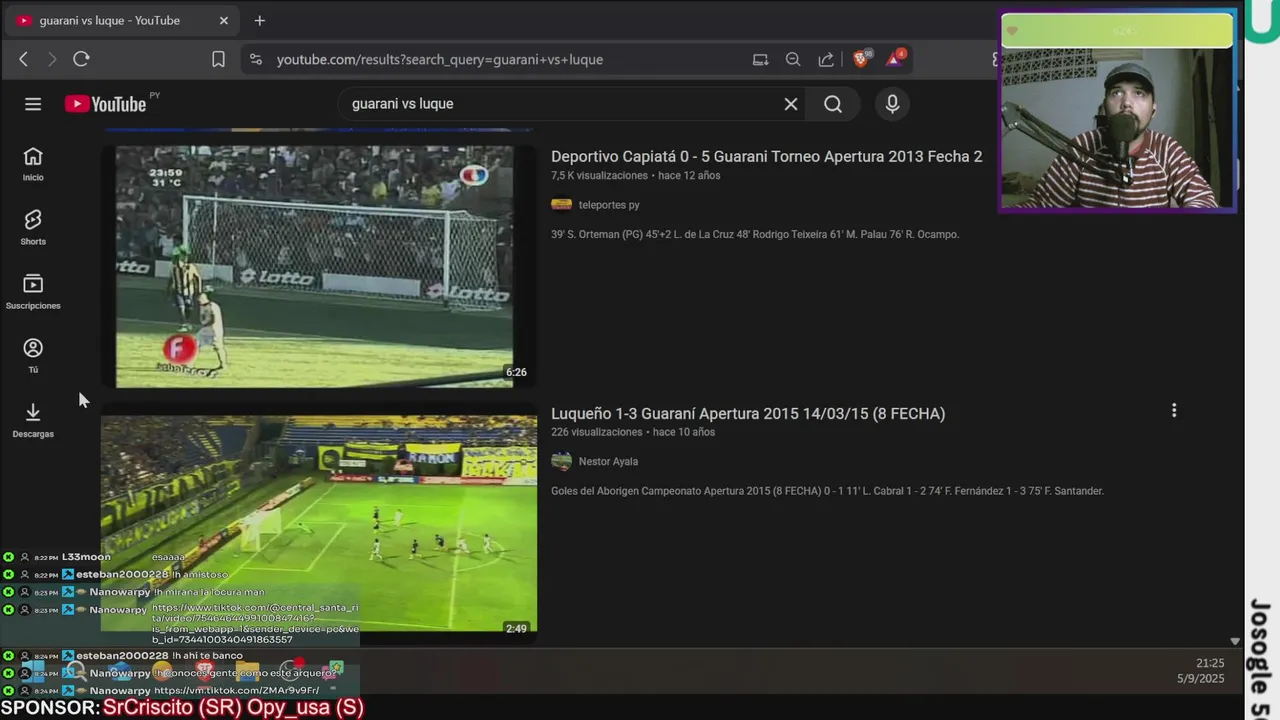1280x720 pixels.
Task: Select the guarani vs luque - YouTube tab
Action: 120,20
